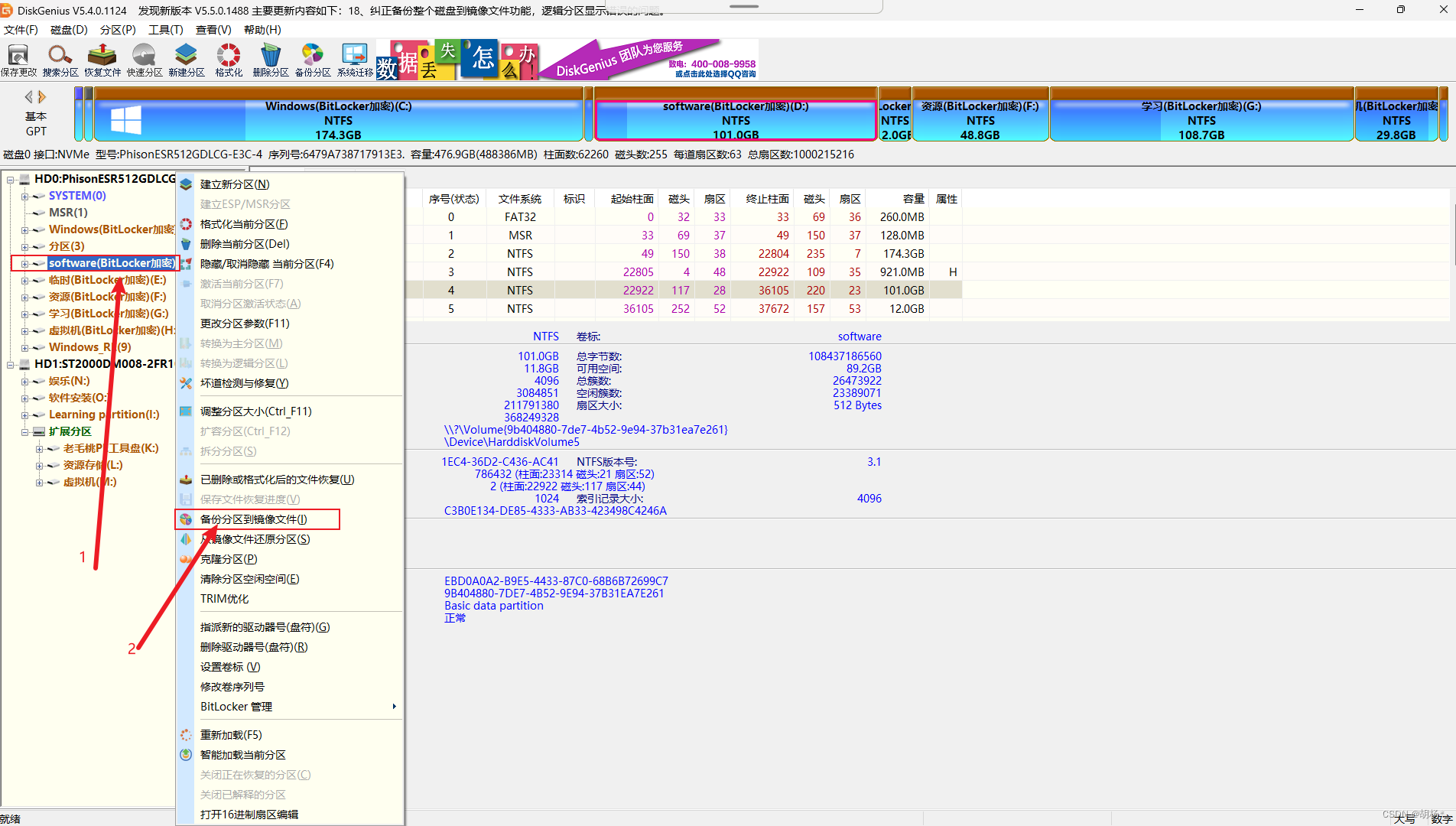1456x826 pixels.
Task: Click the 删除分区 toolbar icon
Action: click(x=271, y=60)
